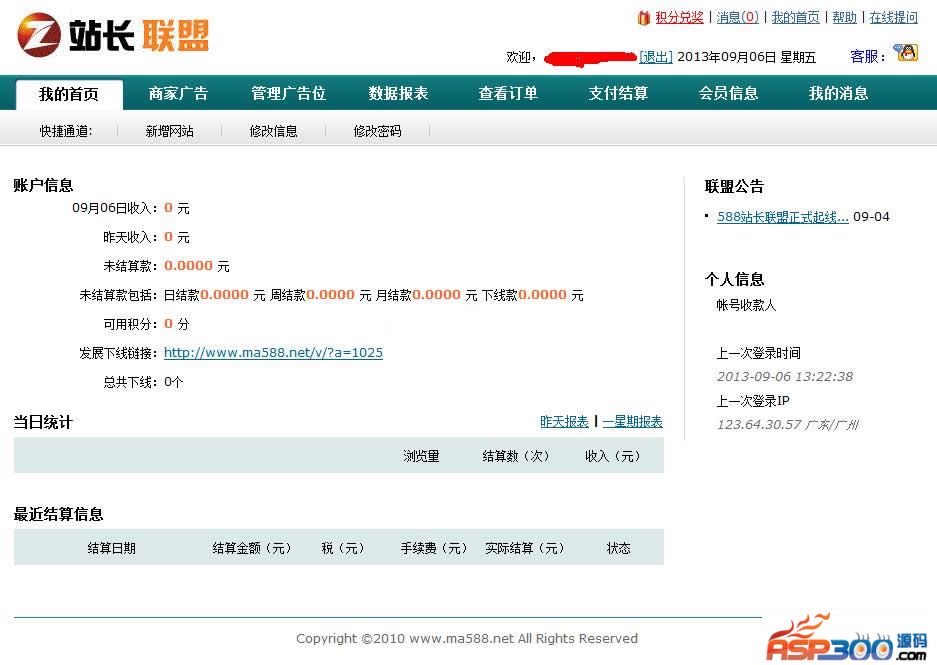Click the 09月06日收入 label
937x665 pixels.
pos(115,208)
